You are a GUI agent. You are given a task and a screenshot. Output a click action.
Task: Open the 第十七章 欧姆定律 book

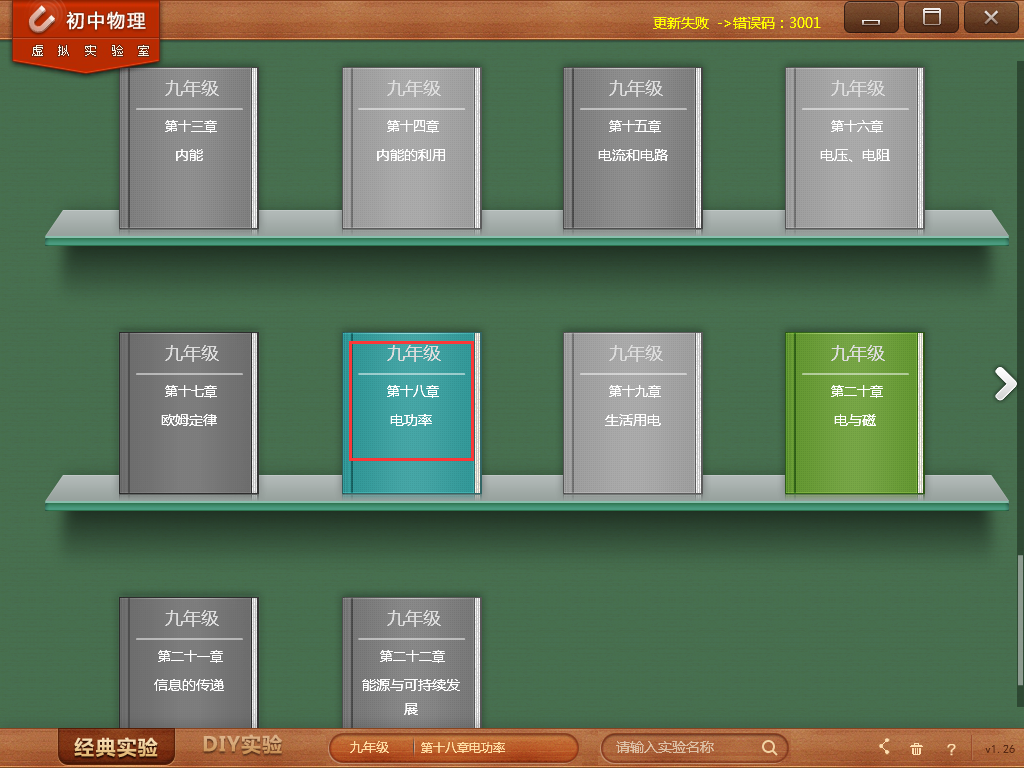pyautogui.click(x=189, y=413)
